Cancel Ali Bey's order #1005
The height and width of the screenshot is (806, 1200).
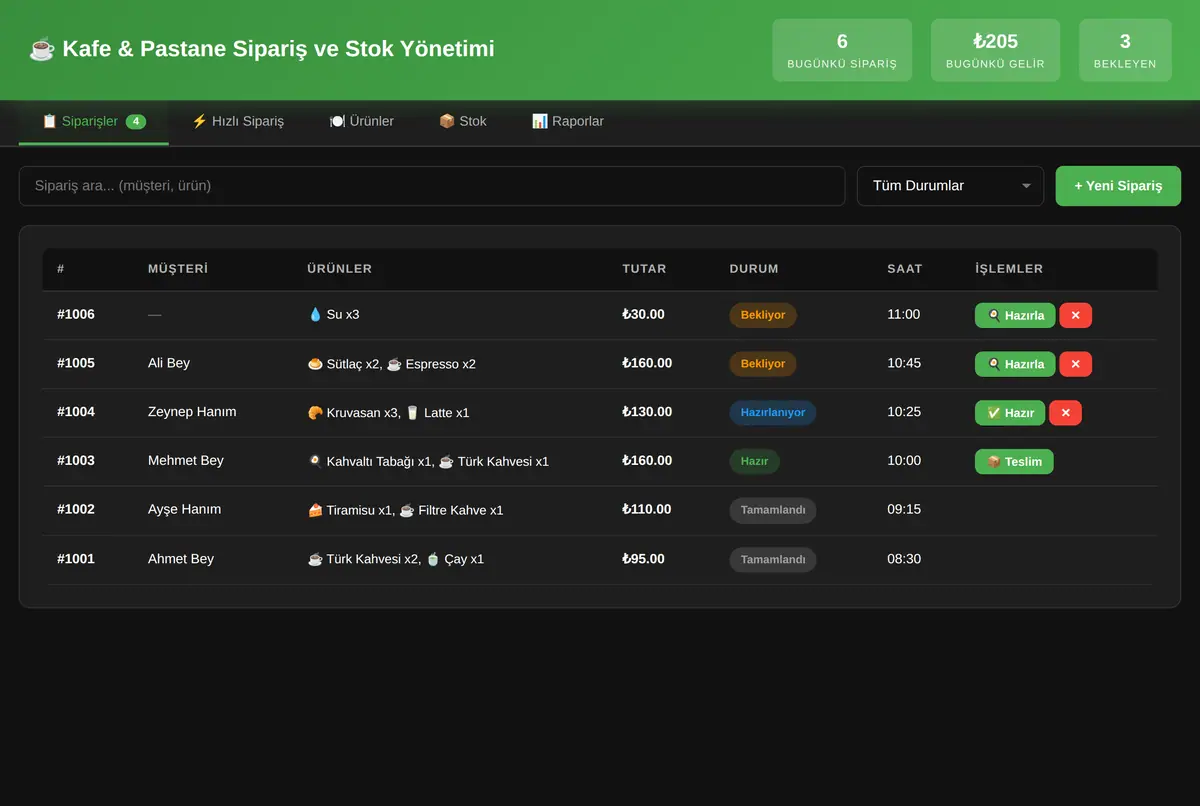tap(1075, 364)
